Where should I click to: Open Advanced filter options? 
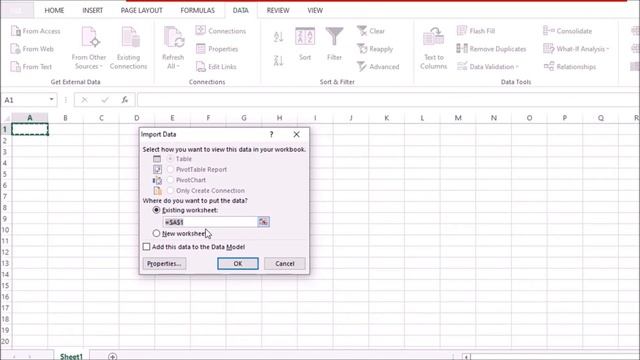[x=378, y=67]
